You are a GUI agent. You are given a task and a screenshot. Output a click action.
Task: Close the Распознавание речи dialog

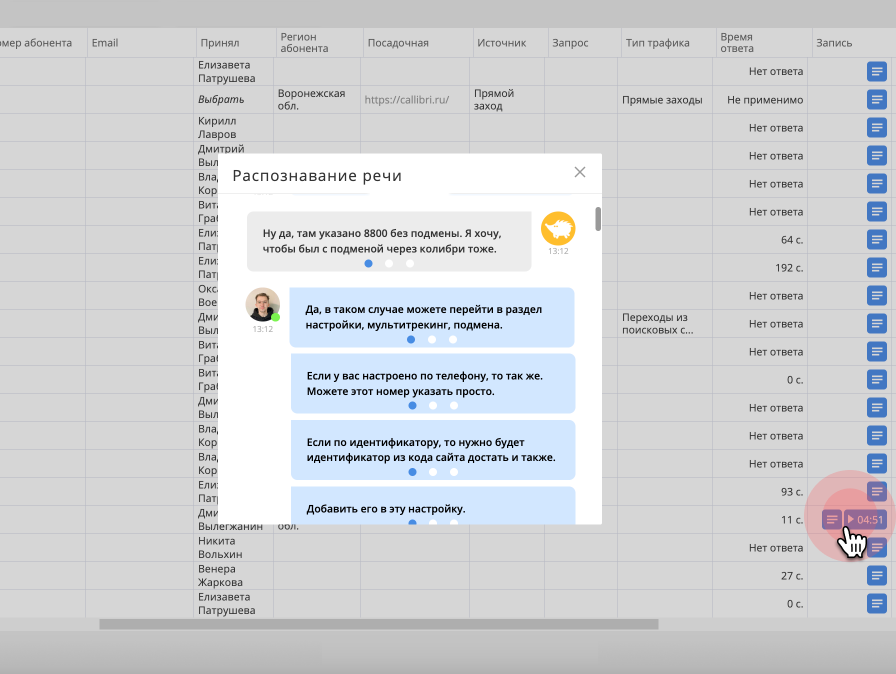[x=579, y=172]
